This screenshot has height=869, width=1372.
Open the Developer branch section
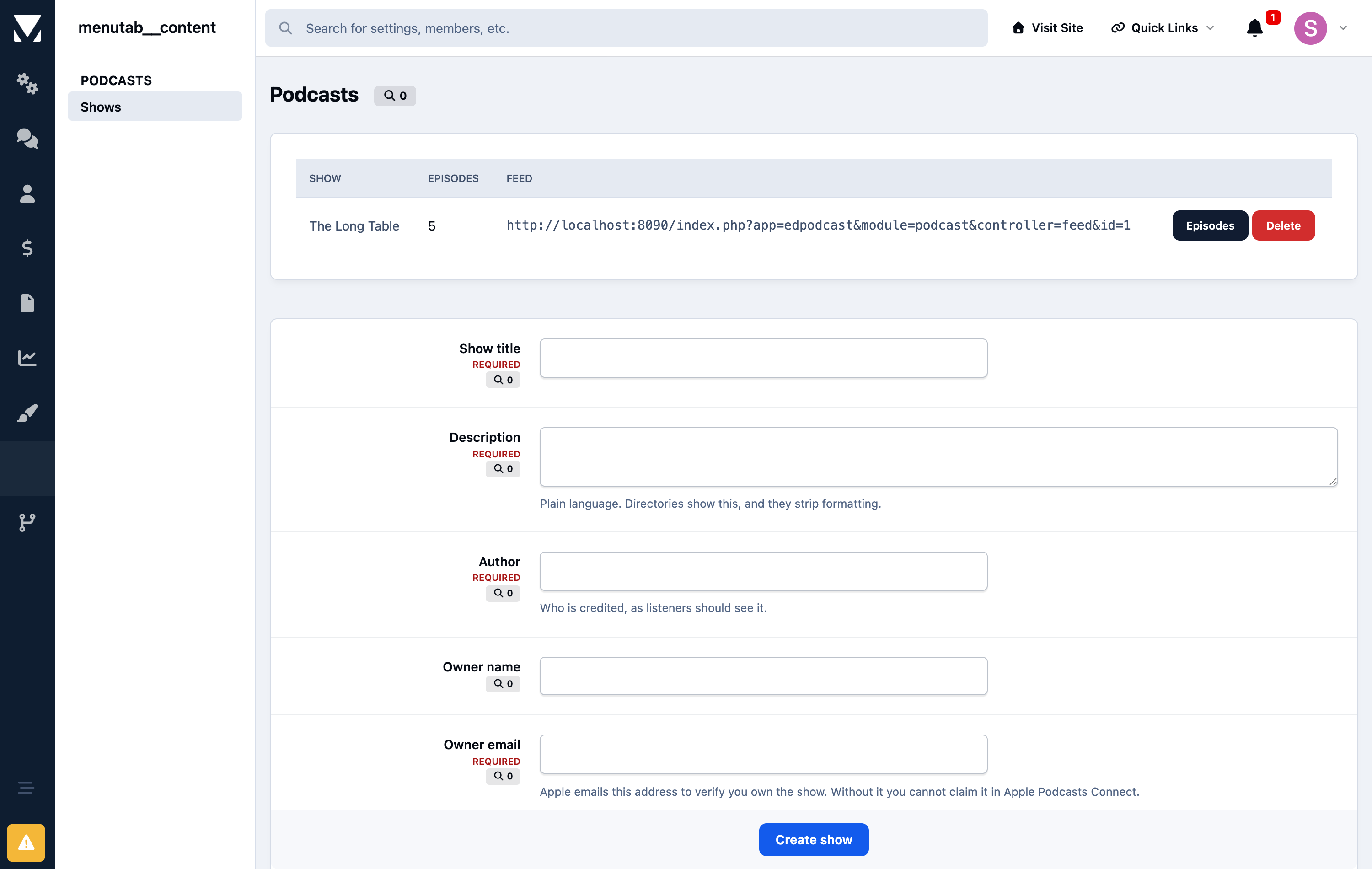pos(27,522)
